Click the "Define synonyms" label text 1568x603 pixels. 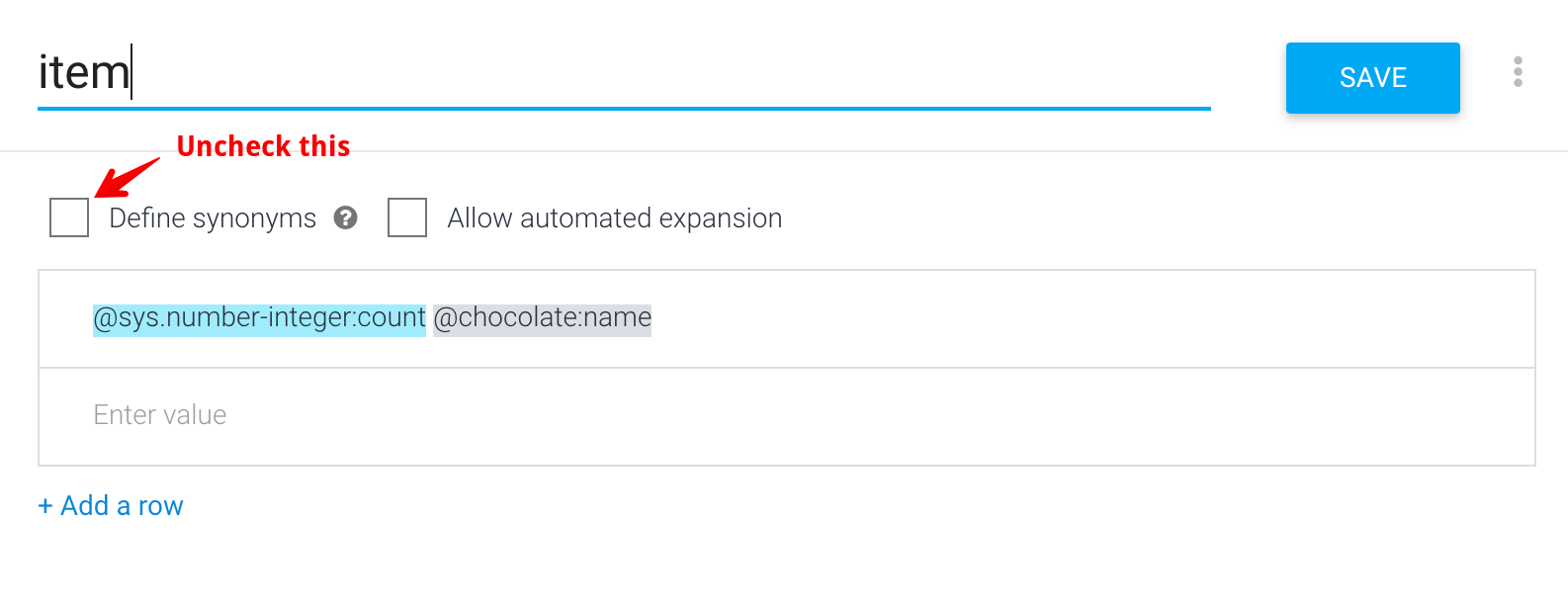[x=213, y=218]
